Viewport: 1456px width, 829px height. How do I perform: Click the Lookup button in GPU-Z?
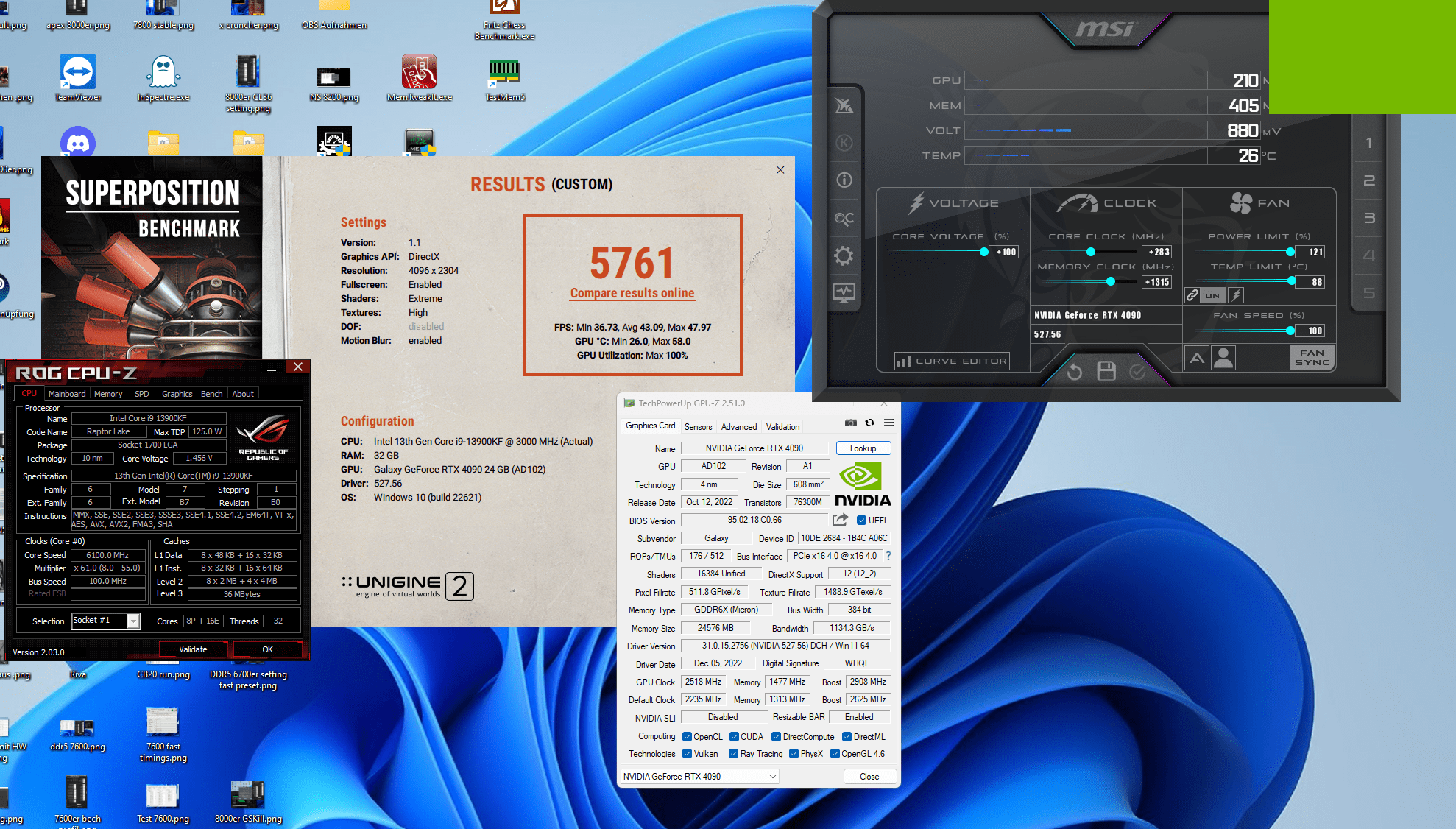click(863, 448)
